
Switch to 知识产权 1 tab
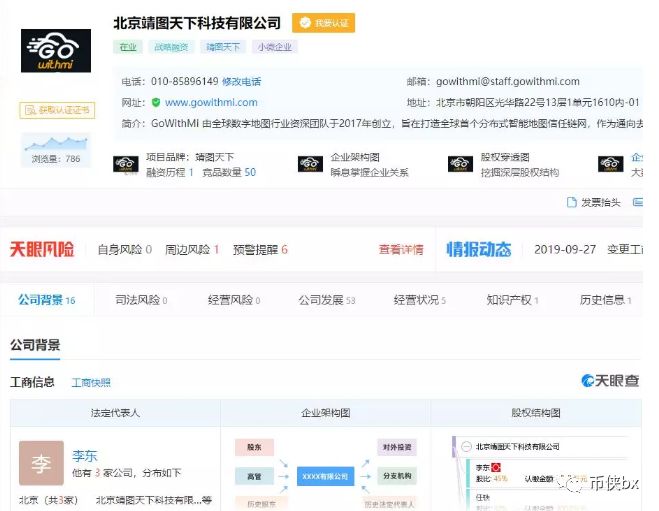click(x=512, y=300)
